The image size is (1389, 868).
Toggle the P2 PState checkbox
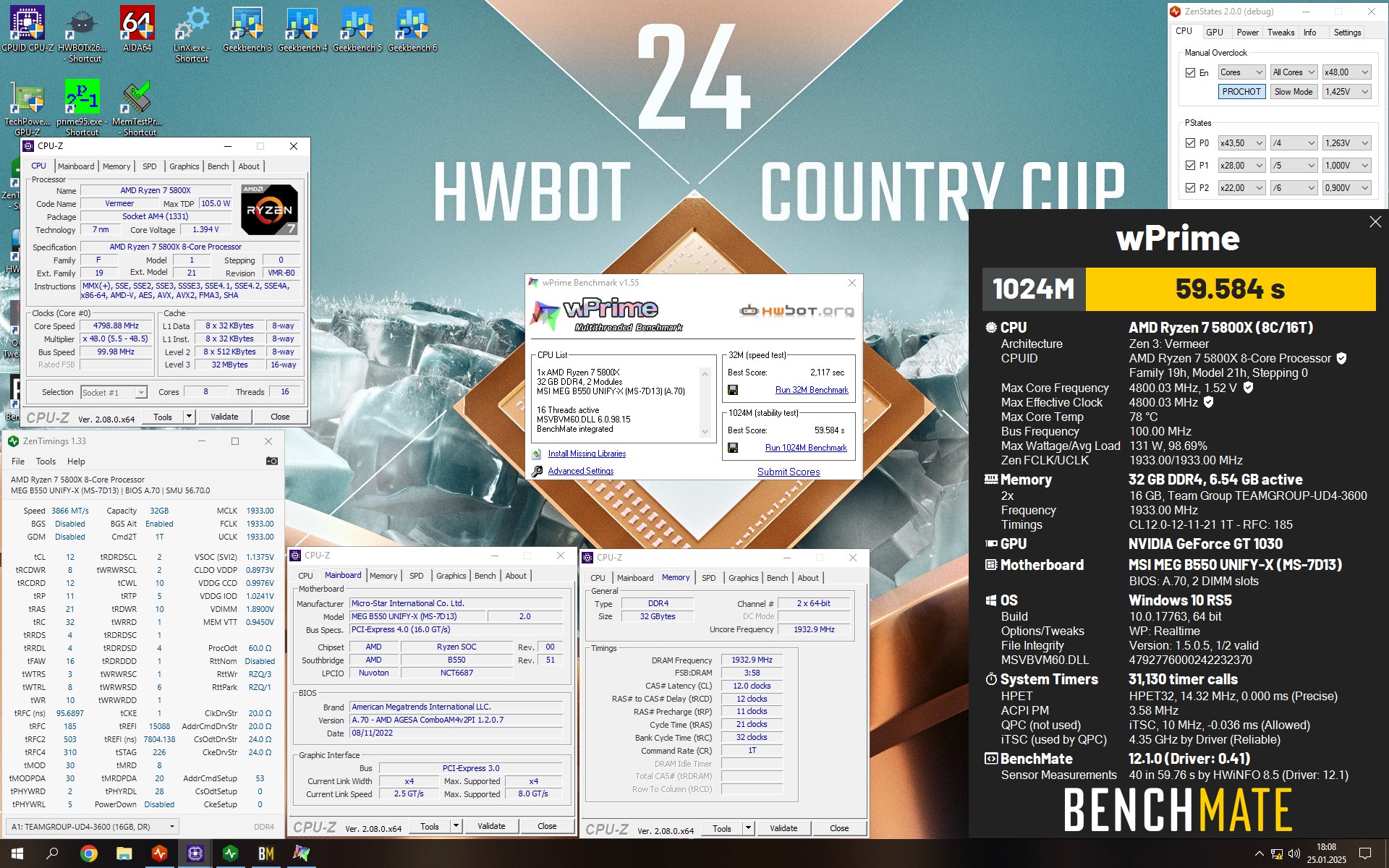1190,188
